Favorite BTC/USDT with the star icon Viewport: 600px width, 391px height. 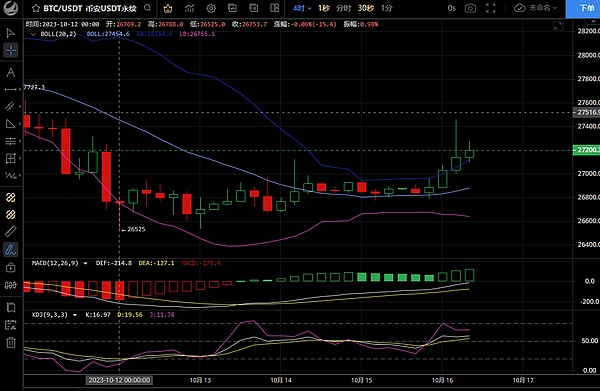(x=36, y=8)
